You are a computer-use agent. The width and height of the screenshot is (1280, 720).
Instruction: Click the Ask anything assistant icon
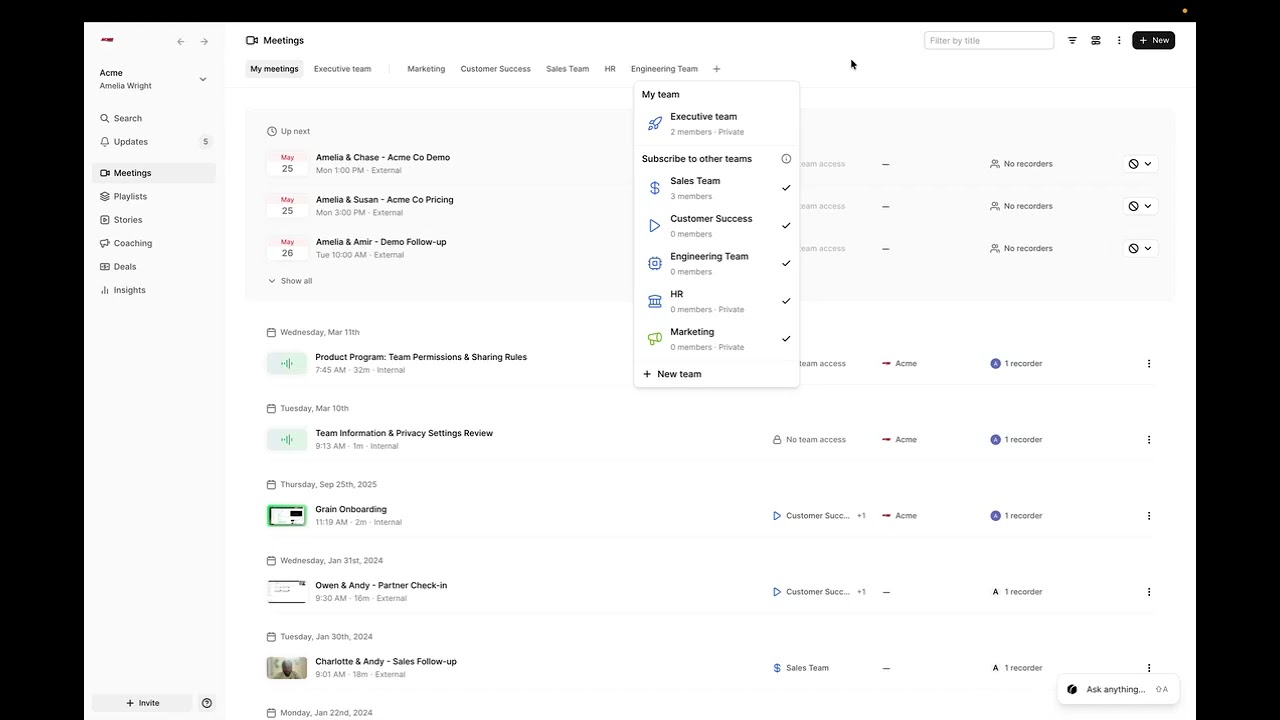tap(1072, 689)
